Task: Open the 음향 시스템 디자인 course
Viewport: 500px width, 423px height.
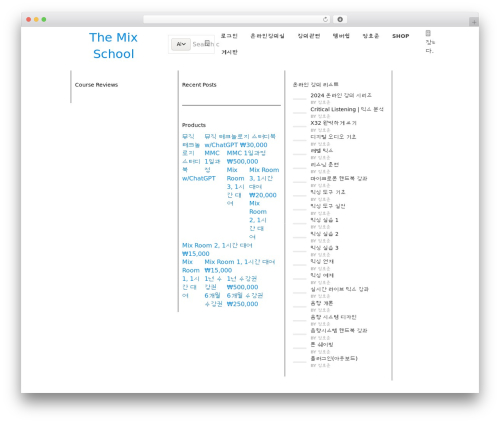Action: (333, 317)
